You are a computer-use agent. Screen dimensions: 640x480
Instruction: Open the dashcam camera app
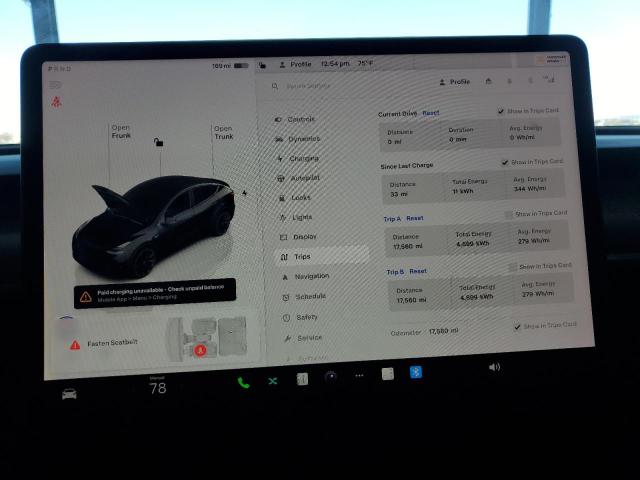331,376
